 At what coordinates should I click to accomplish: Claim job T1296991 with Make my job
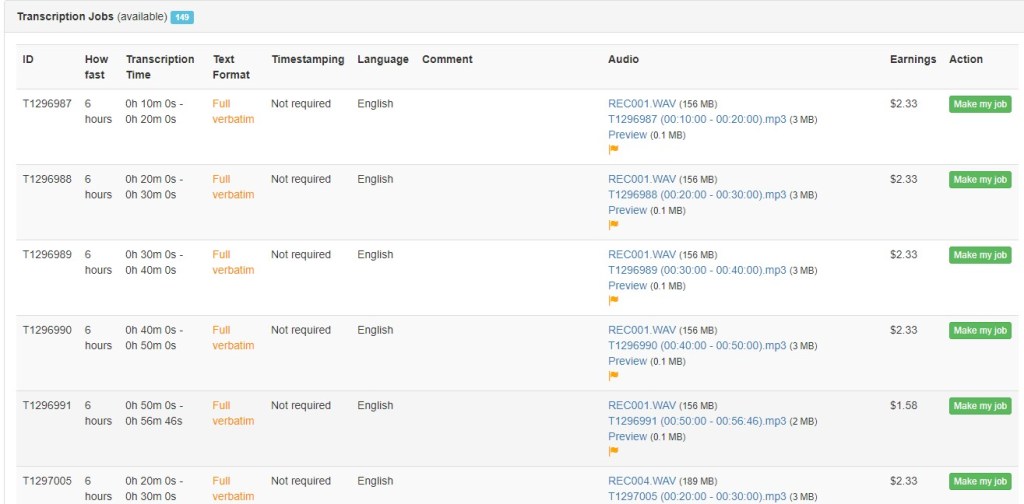980,406
